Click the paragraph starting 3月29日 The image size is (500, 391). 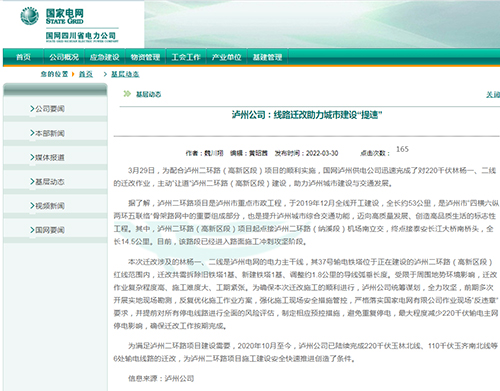pos(305,177)
